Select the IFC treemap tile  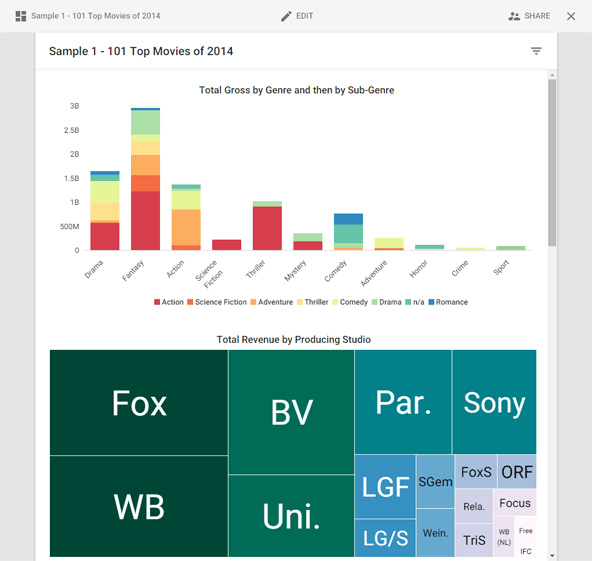click(526, 551)
